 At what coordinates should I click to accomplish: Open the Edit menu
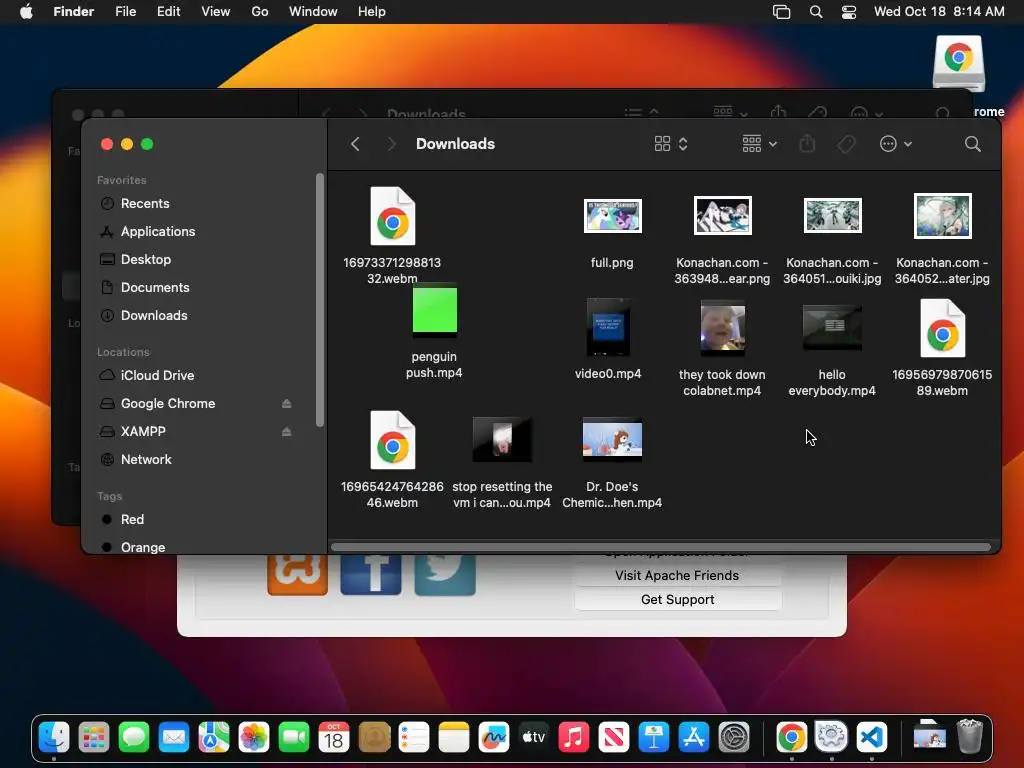[x=168, y=12]
